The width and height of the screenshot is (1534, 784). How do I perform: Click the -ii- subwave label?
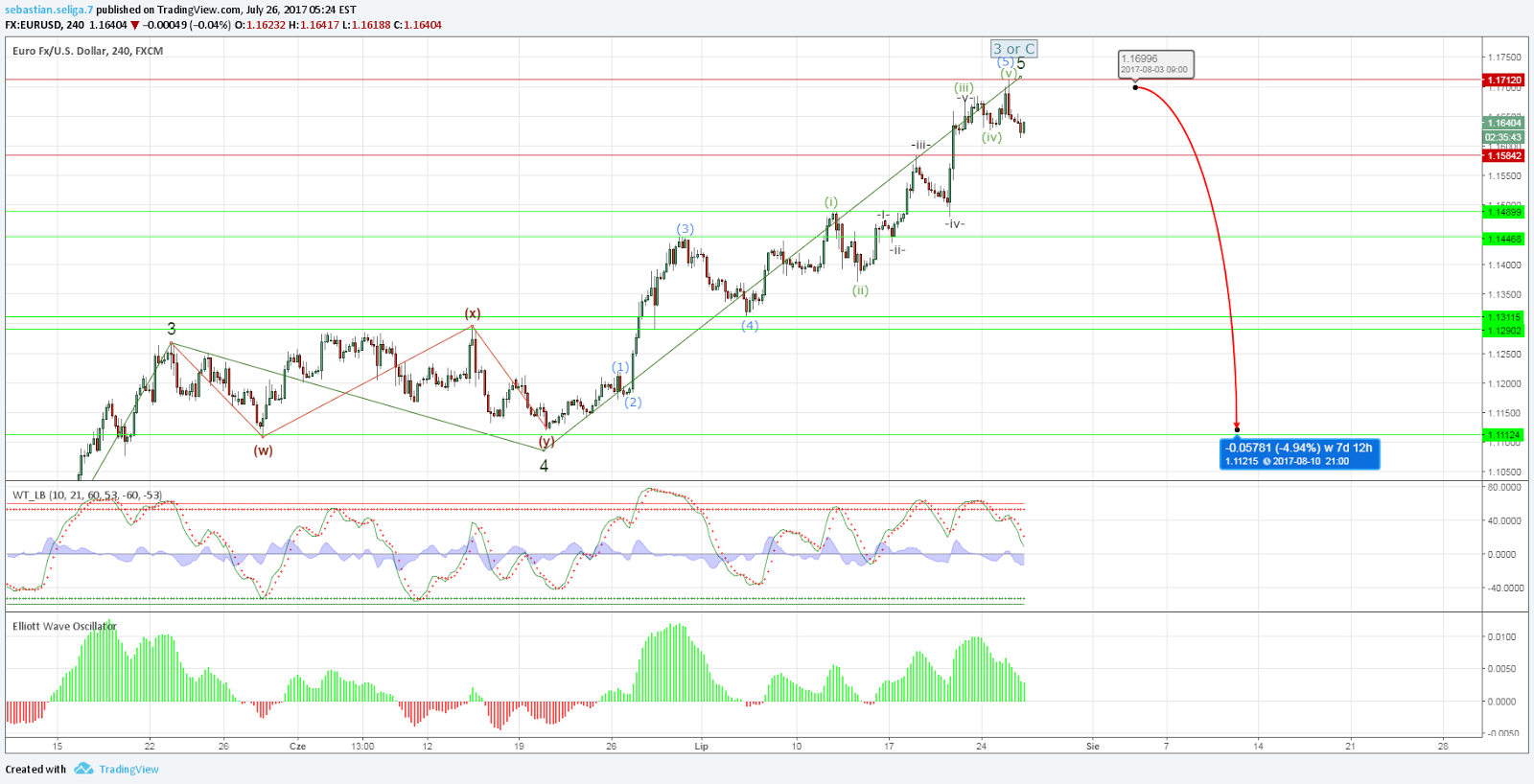click(x=896, y=250)
